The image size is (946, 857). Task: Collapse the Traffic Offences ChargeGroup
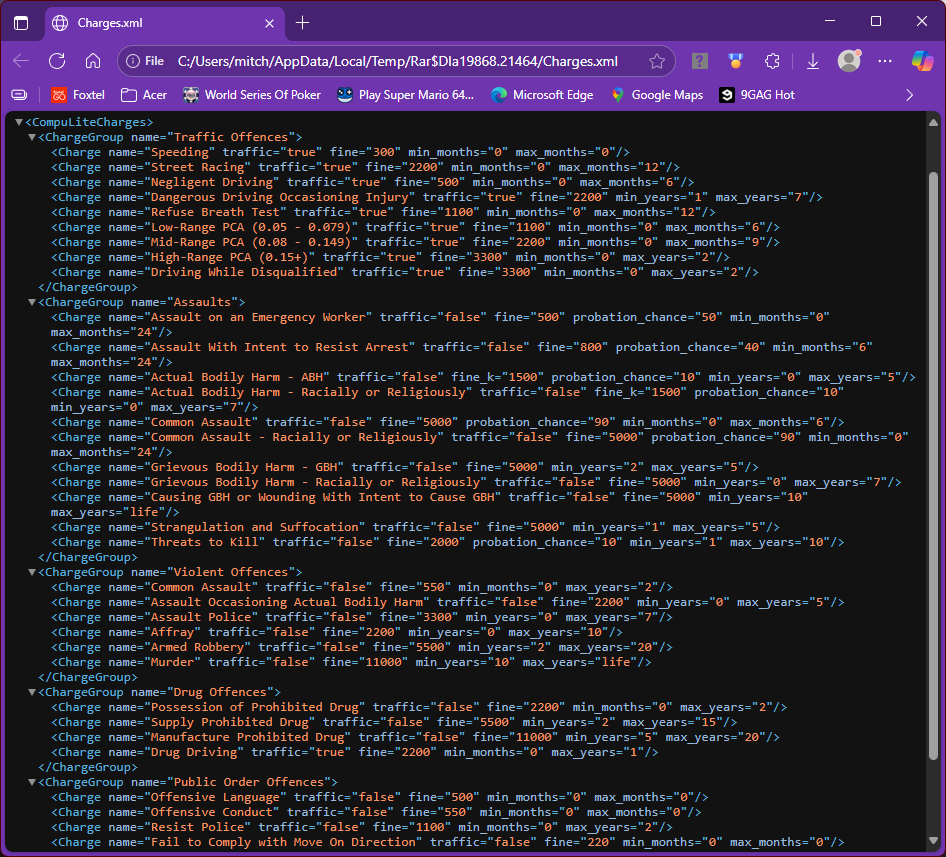pos(32,137)
